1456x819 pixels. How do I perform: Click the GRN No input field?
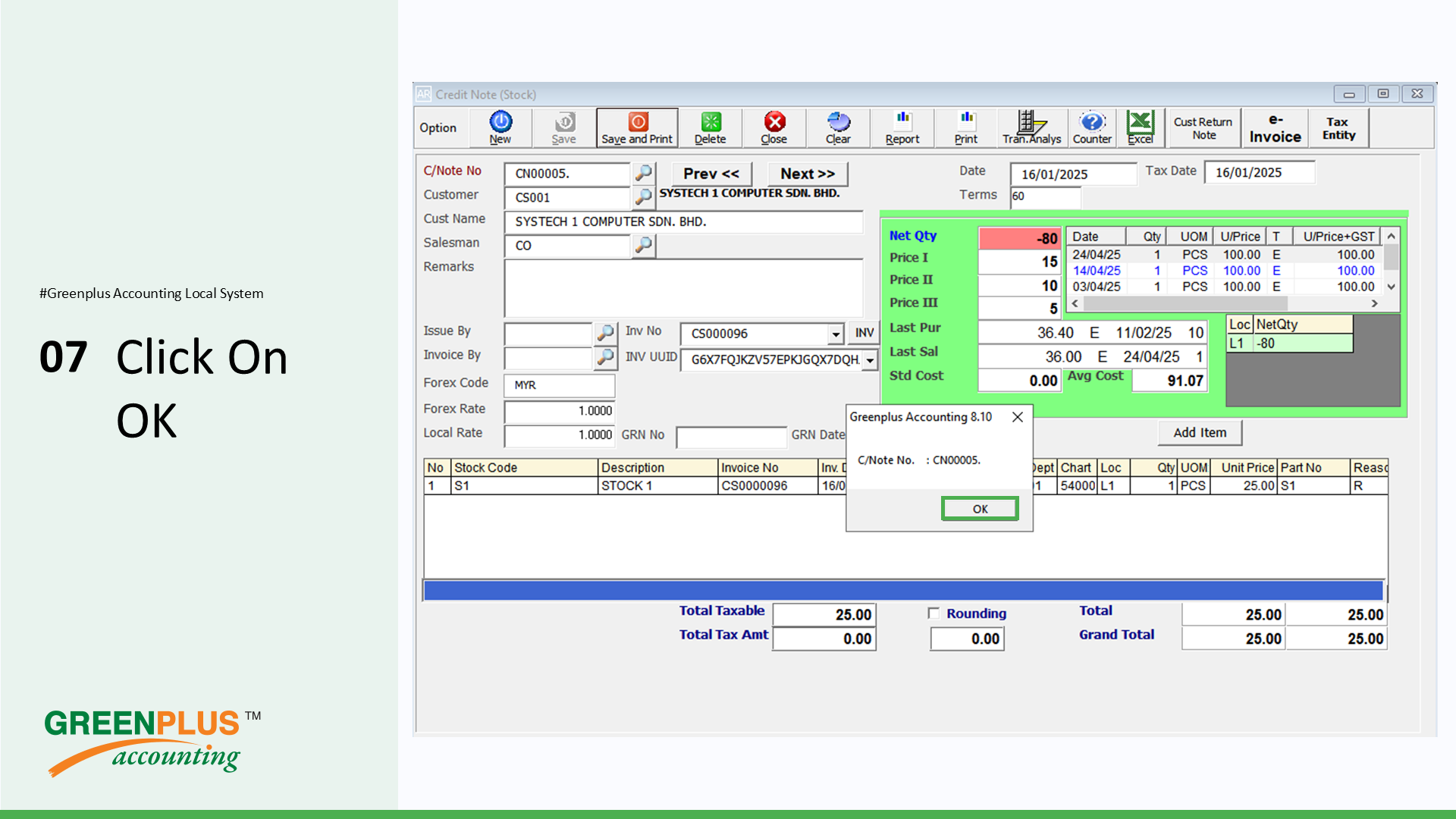[731, 437]
